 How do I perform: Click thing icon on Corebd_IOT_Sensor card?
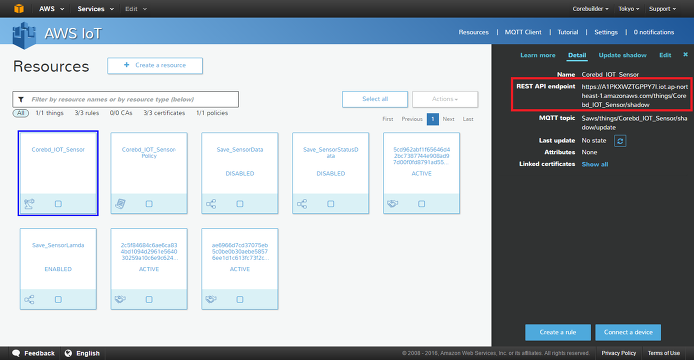[x=29, y=204]
